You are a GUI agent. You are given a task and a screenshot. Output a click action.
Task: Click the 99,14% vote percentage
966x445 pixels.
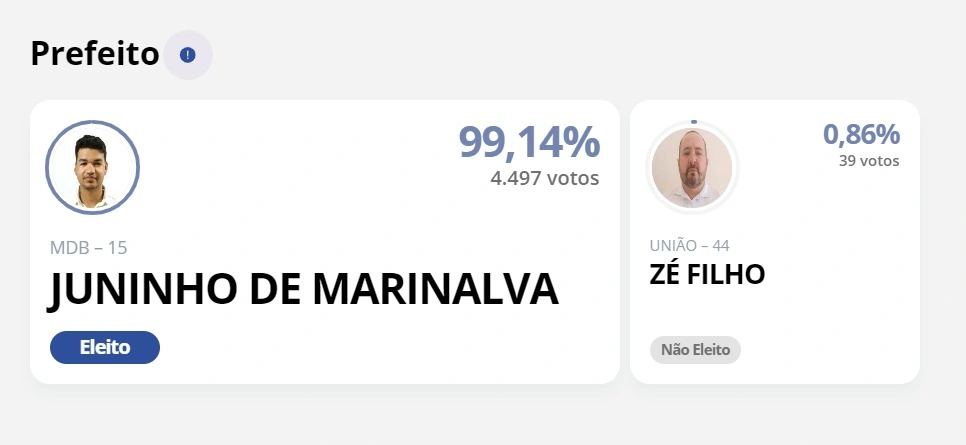point(529,143)
